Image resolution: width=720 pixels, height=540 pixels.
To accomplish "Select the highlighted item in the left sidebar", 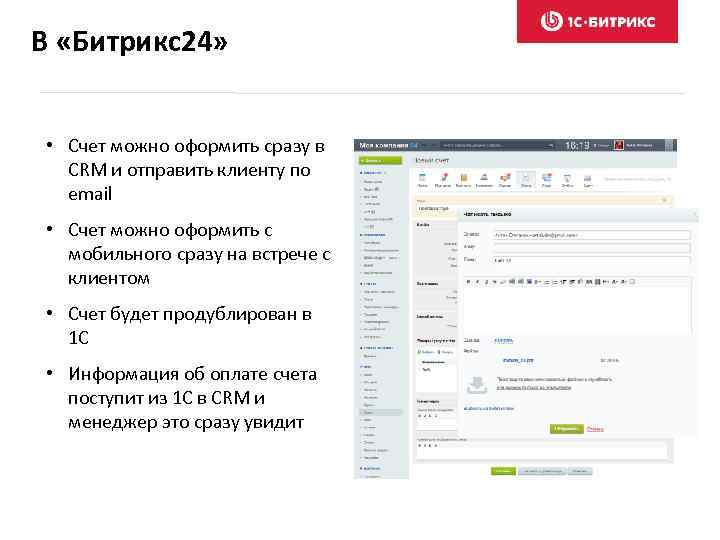I will [x=380, y=413].
